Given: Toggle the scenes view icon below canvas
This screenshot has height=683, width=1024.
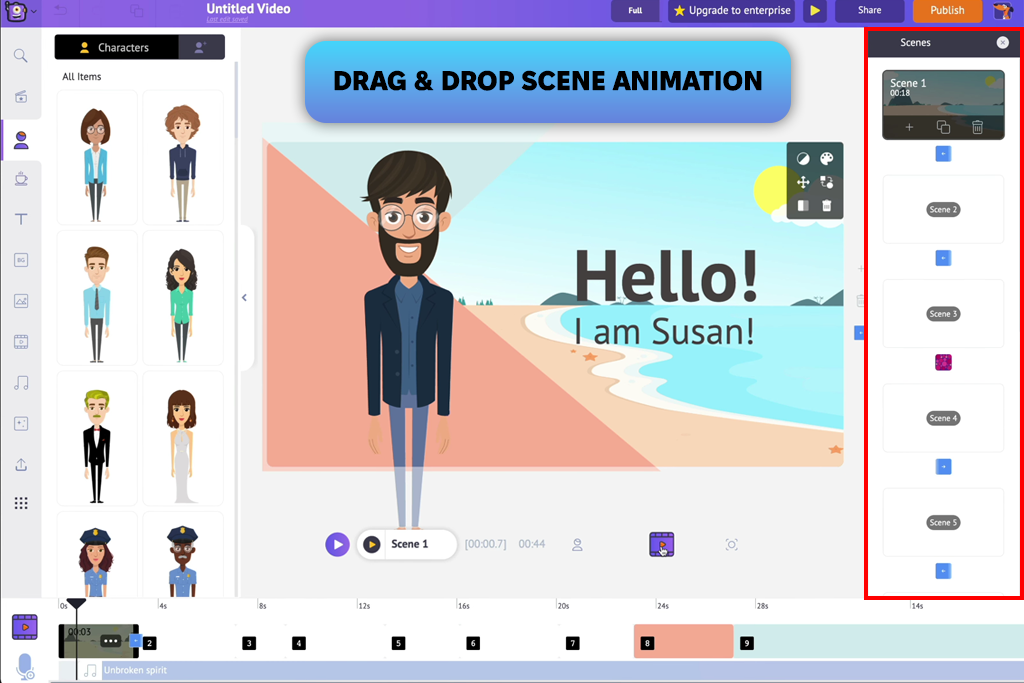Looking at the screenshot, I should pyautogui.click(x=662, y=545).
